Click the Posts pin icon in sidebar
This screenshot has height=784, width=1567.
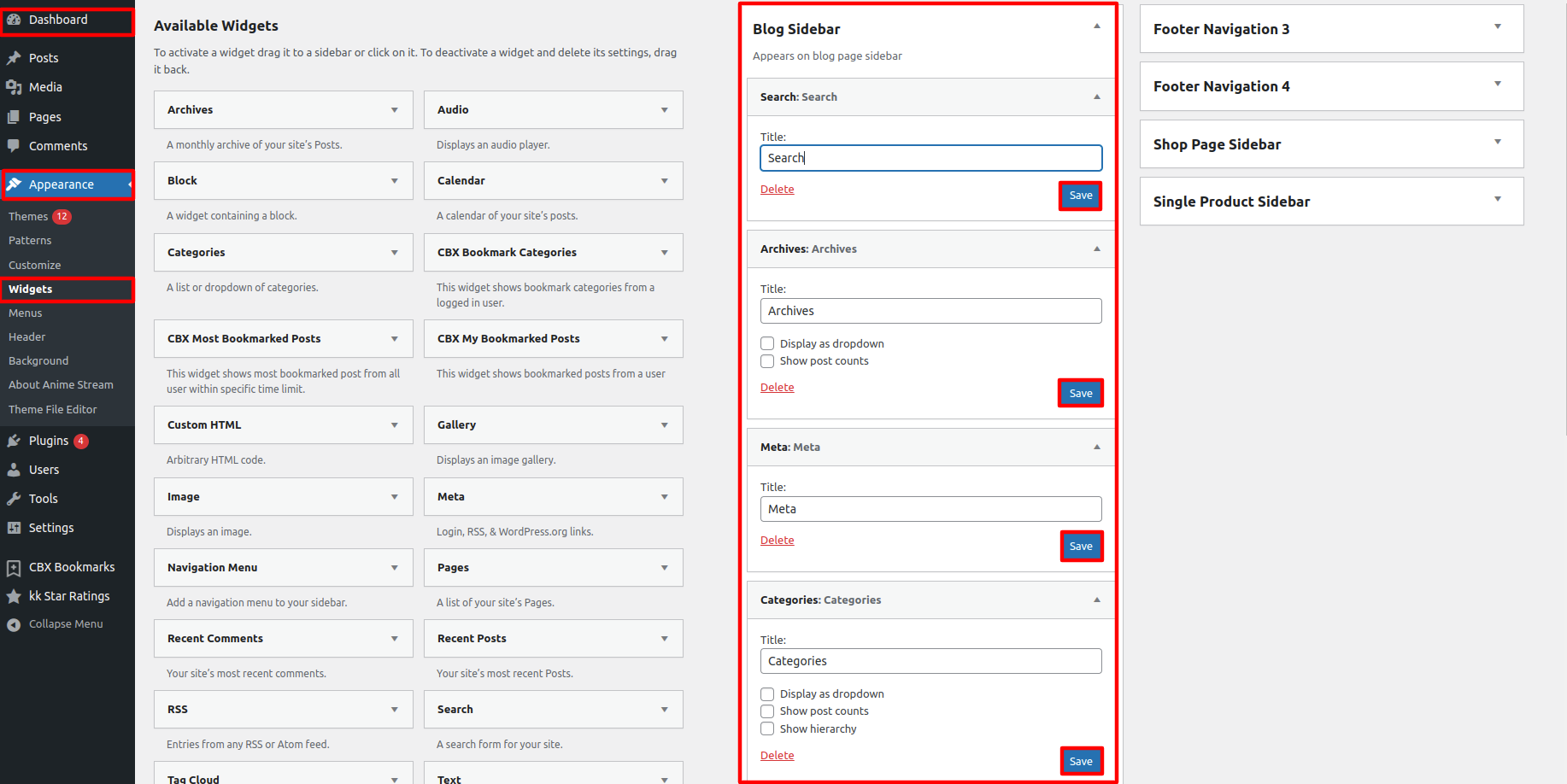point(14,58)
